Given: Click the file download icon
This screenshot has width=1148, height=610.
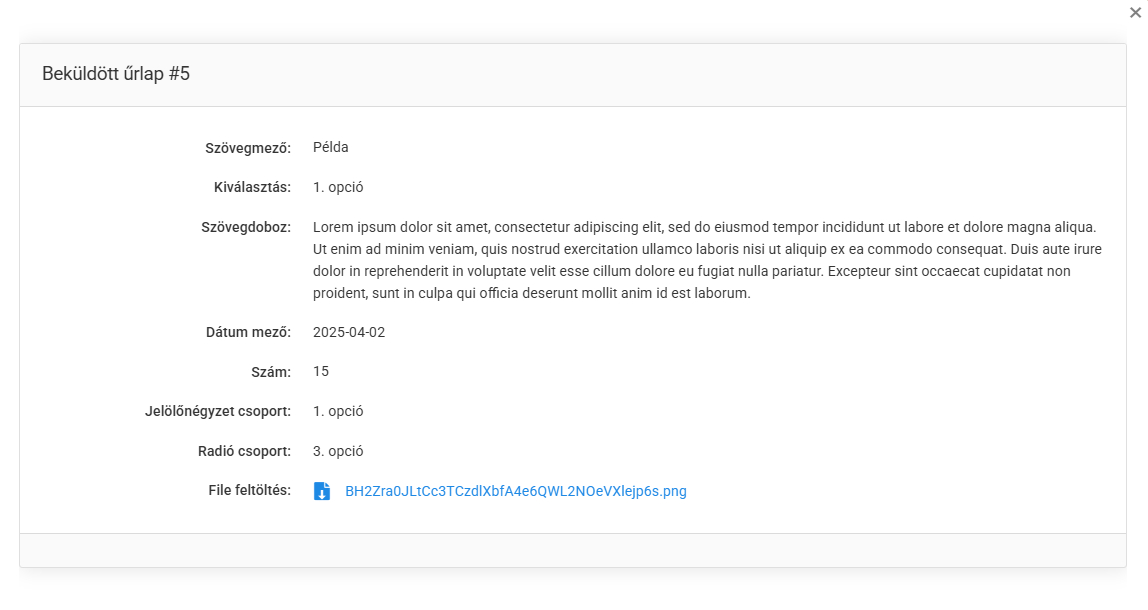Looking at the screenshot, I should tap(322, 491).
